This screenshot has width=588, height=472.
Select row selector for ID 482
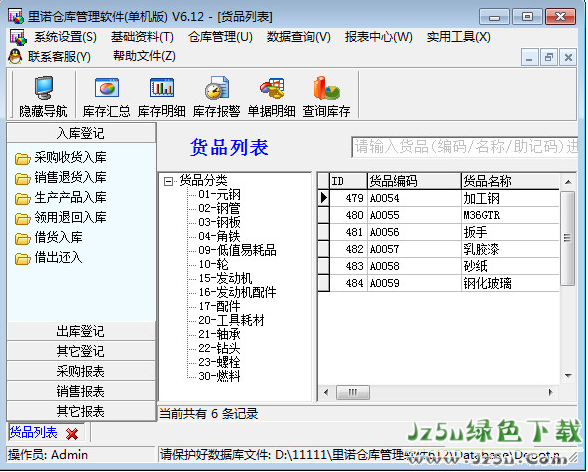[323, 249]
